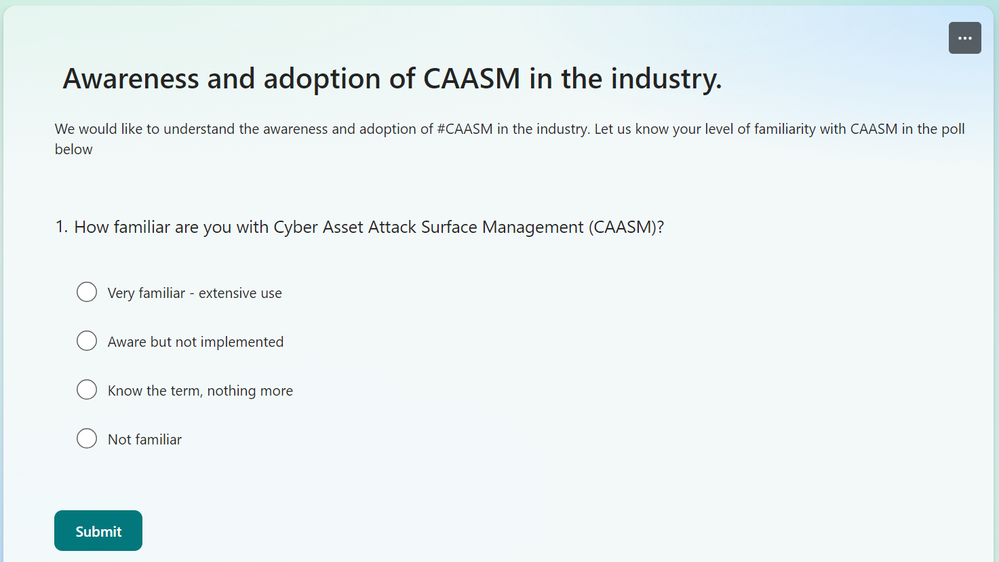999x562 pixels.
Task: Mark the 'Not familiar' radio button
Action: pyautogui.click(x=87, y=438)
